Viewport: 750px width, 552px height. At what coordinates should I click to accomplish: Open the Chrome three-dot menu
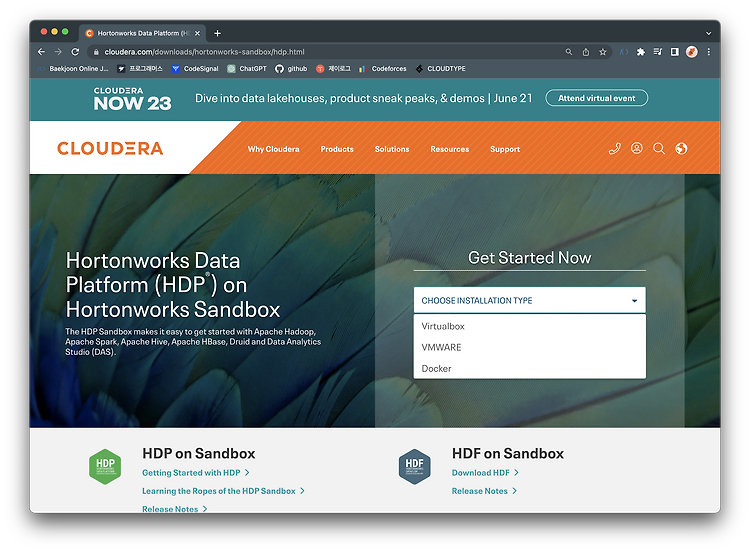pyautogui.click(x=708, y=52)
